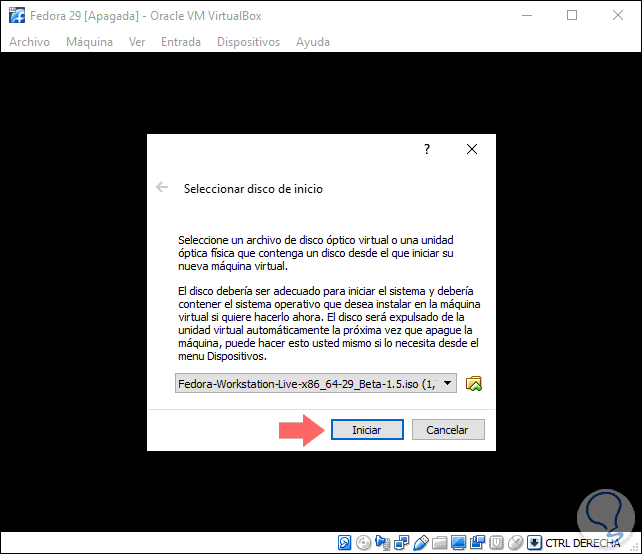642x554 pixels.
Task: Open the Máquina menu
Action: [89, 42]
